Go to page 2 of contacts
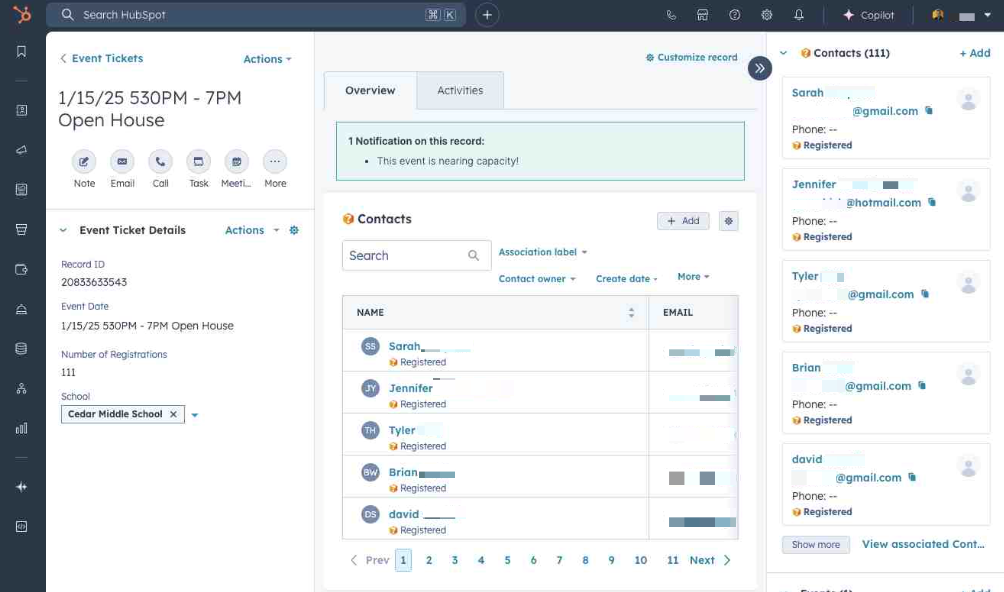This screenshot has height=592, width=1004. (x=429, y=560)
